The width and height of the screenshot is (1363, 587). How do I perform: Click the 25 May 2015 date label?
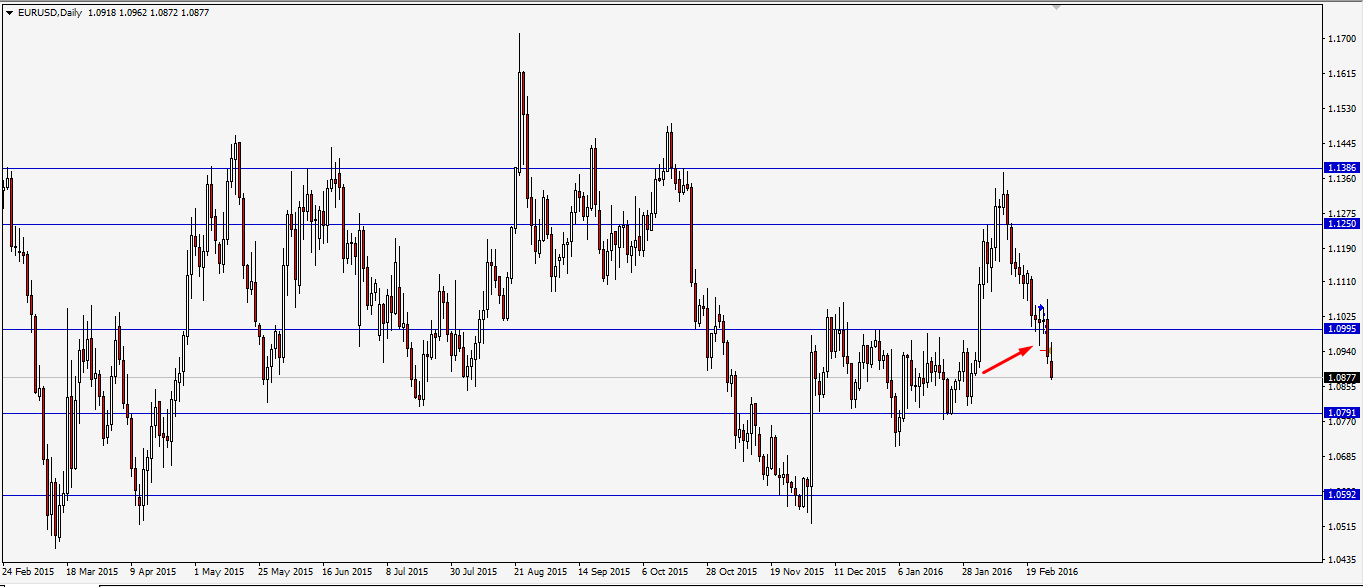(284, 572)
